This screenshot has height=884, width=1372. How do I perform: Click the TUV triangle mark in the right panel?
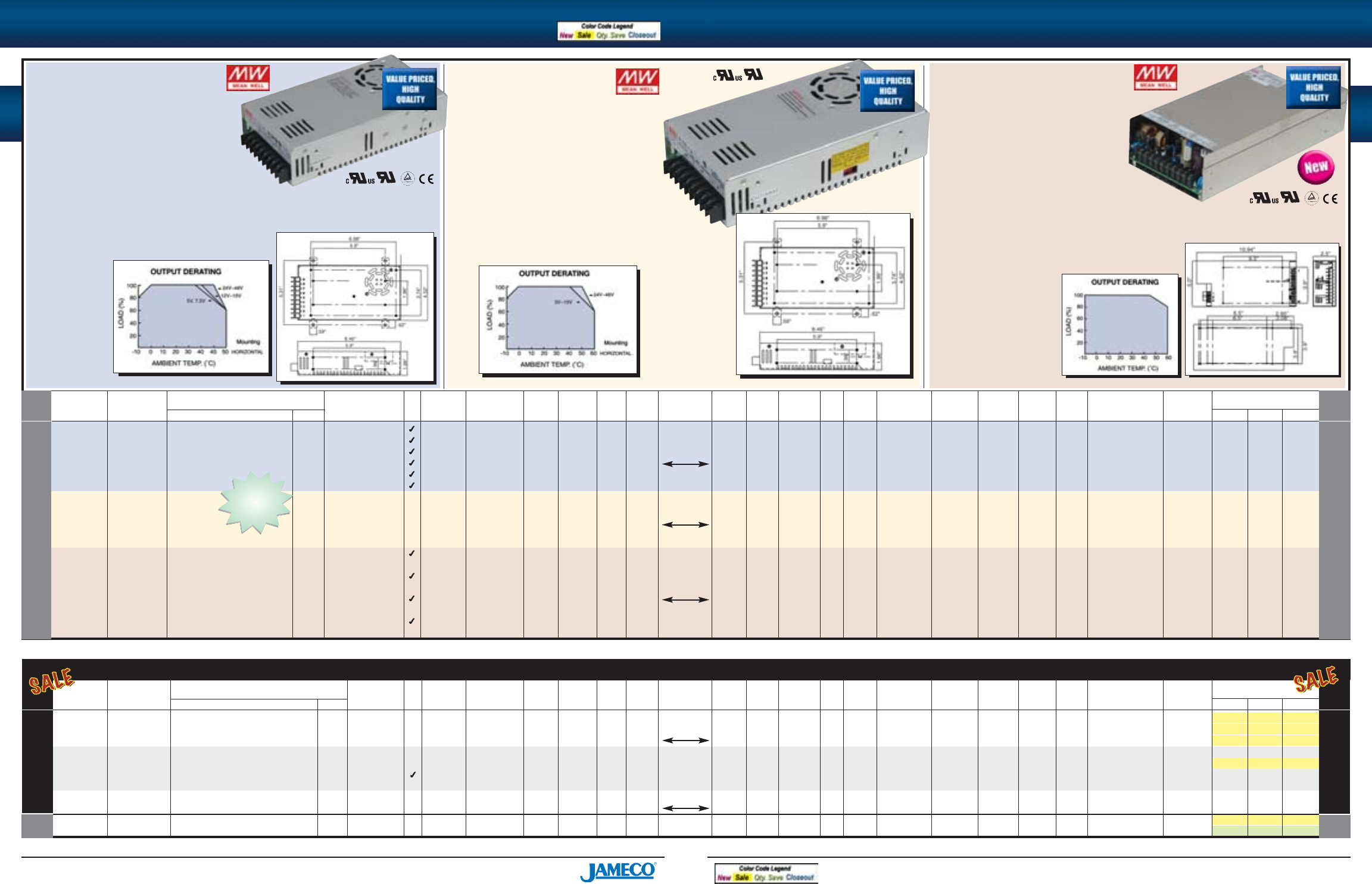coord(1311,198)
